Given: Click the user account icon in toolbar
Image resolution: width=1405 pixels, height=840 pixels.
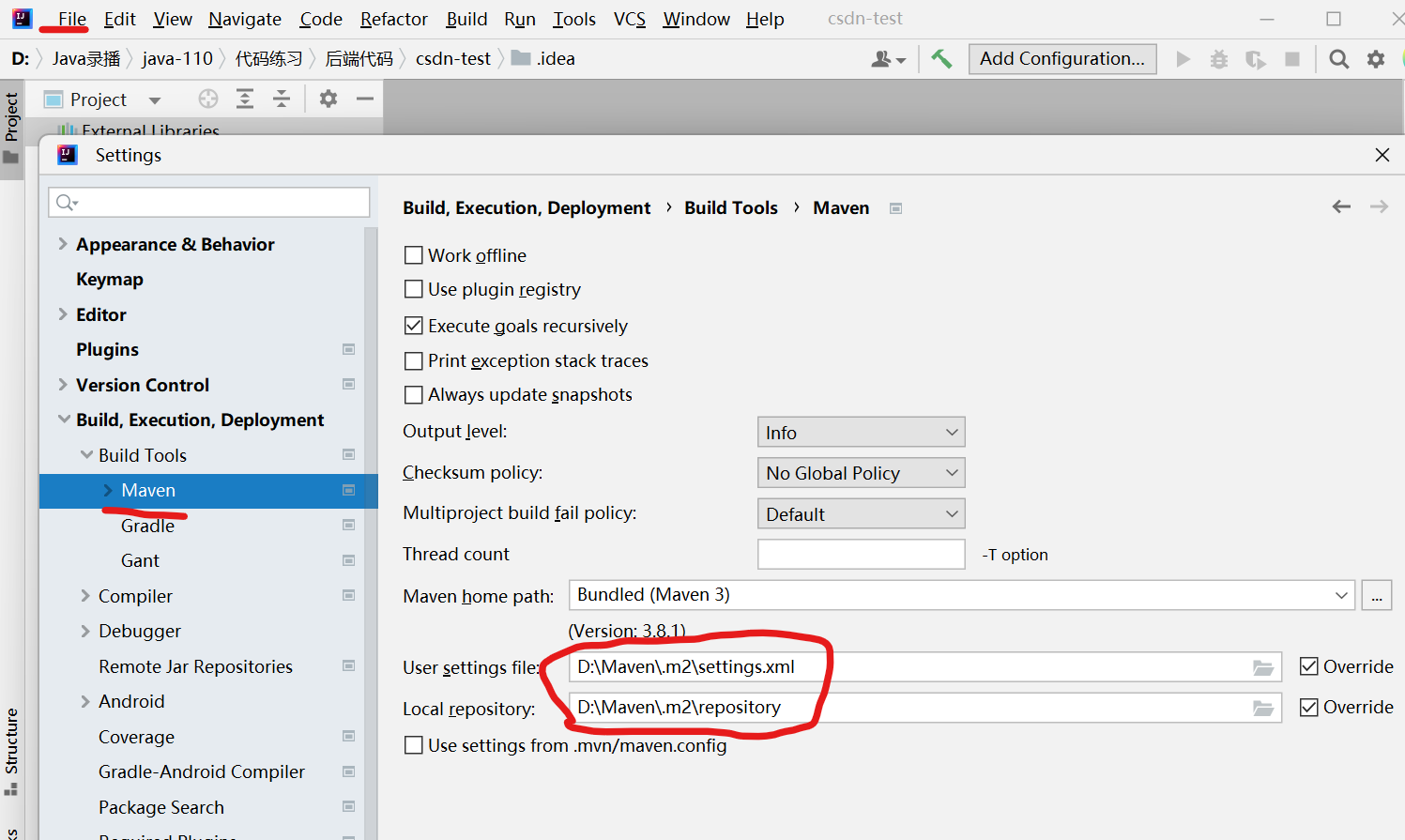Looking at the screenshot, I should [x=888, y=59].
